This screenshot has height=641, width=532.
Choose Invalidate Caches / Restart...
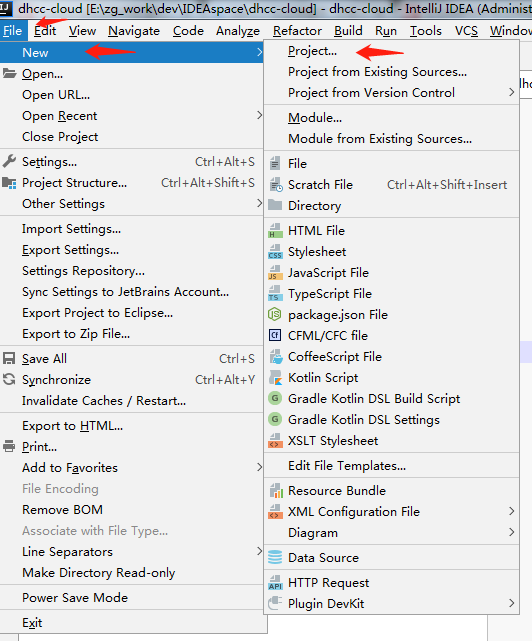pyautogui.click(x=104, y=401)
